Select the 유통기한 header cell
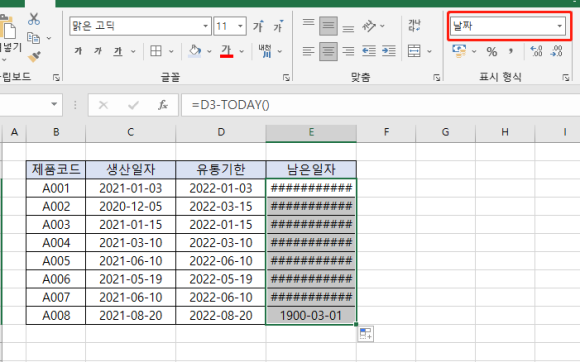The width and height of the screenshot is (580, 362). (221, 170)
